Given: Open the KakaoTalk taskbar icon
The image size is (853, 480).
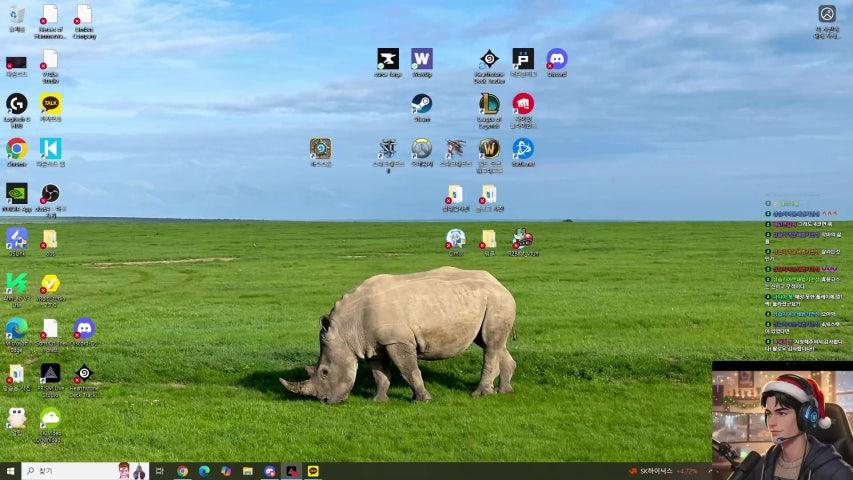Looking at the screenshot, I should click(x=313, y=471).
